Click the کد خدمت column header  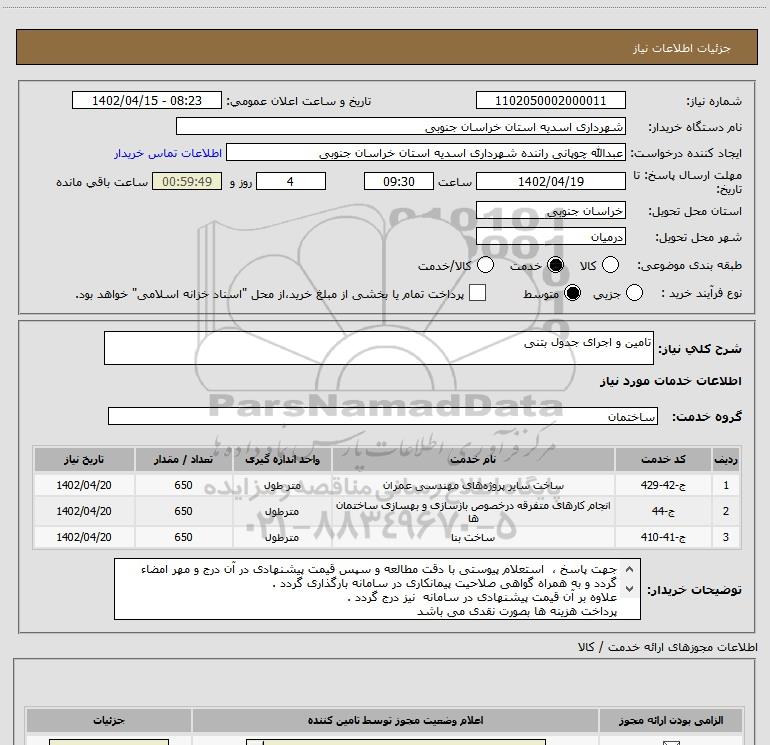click(x=663, y=460)
